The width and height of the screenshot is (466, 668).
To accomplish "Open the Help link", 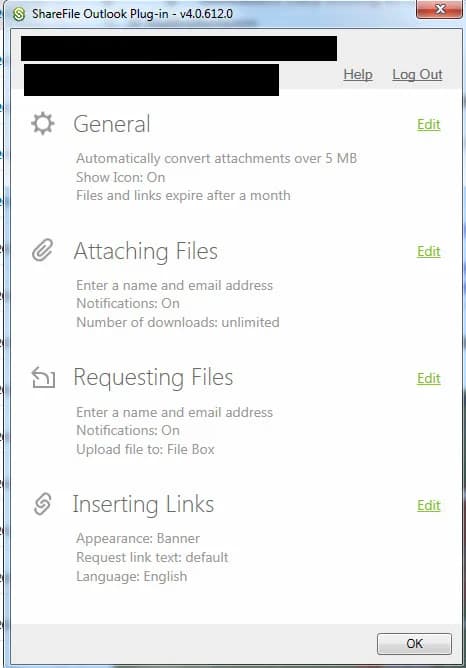I will (x=358, y=75).
